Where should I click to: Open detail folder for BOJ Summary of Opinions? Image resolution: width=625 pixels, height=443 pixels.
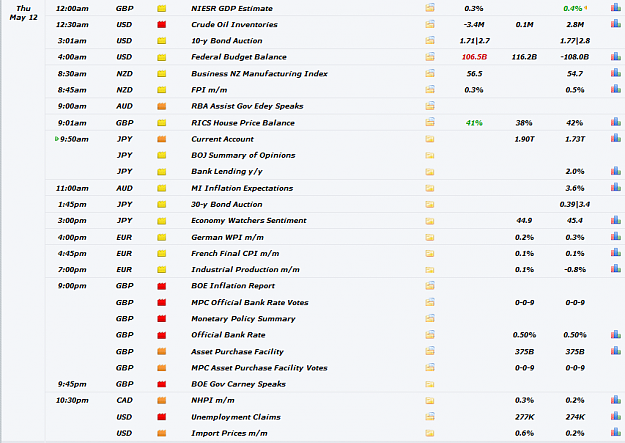[430, 155]
